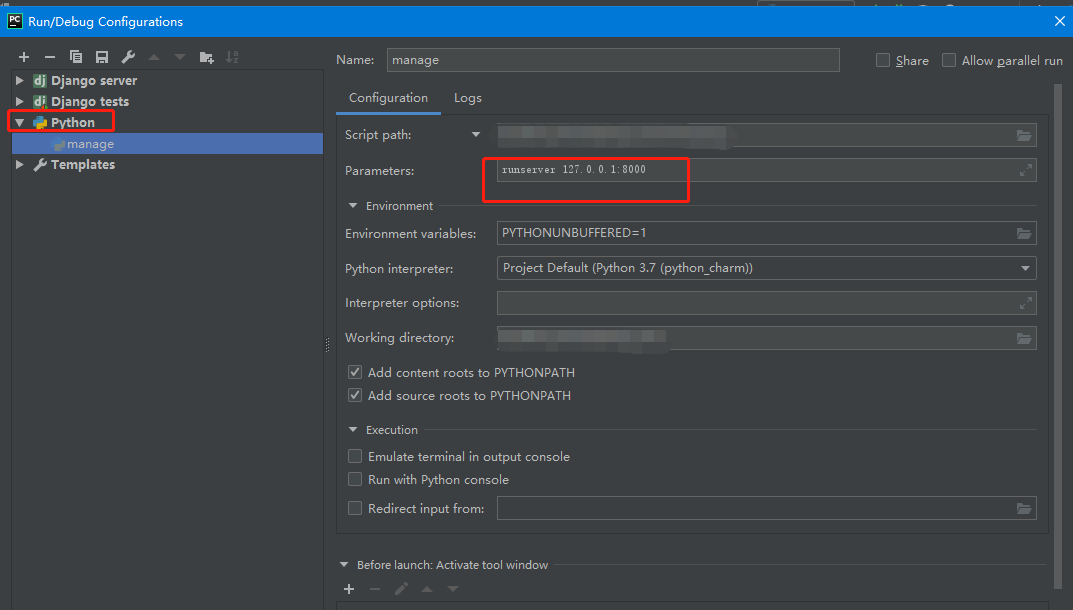Viewport: 1073px width, 610px height.
Task: Enable Emulate terminal in output console
Action: click(x=355, y=456)
